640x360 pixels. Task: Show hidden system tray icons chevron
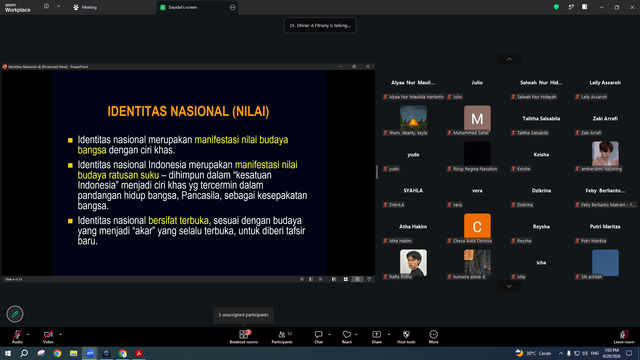[561, 353]
